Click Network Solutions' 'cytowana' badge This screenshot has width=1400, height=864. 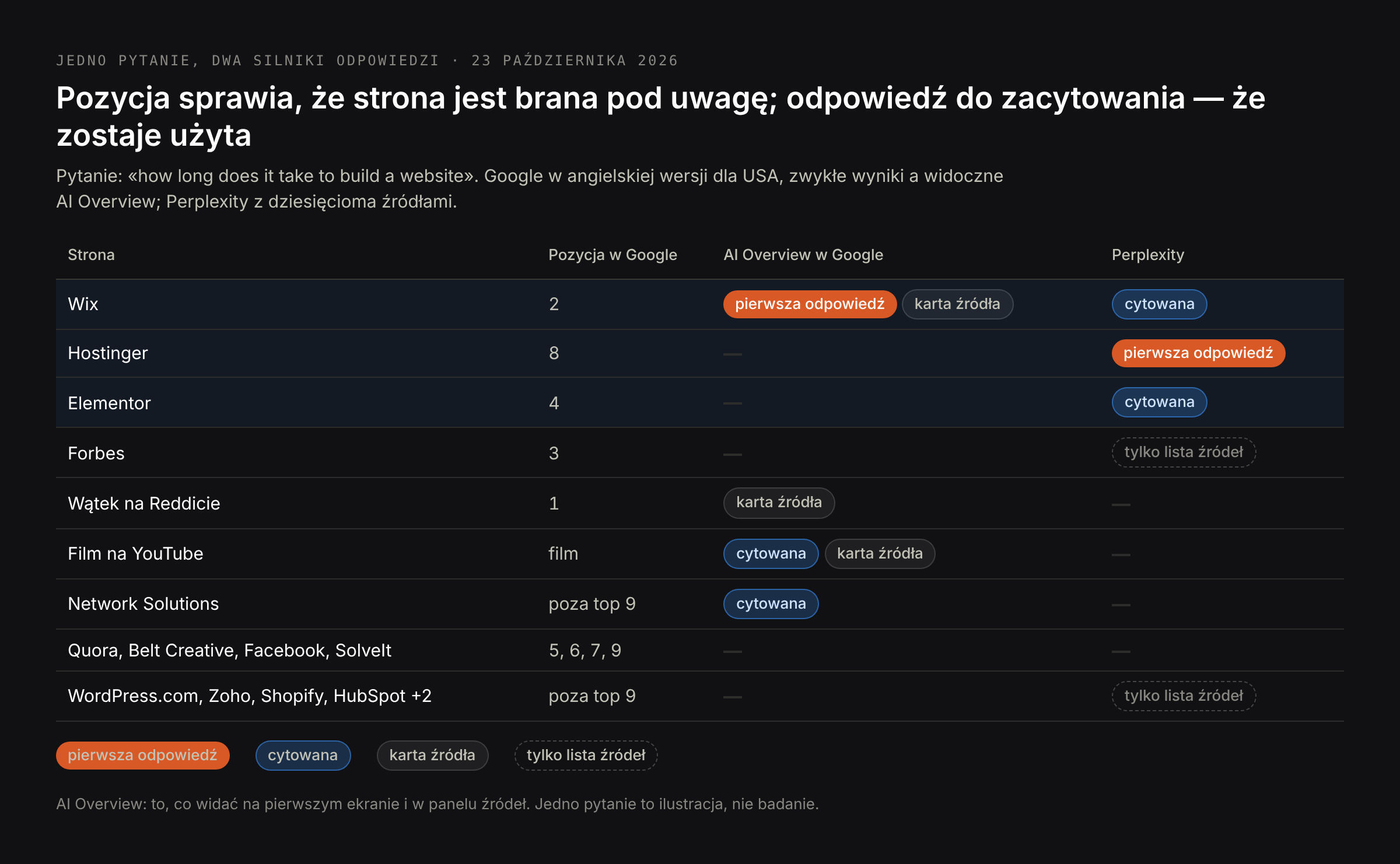tap(771, 603)
